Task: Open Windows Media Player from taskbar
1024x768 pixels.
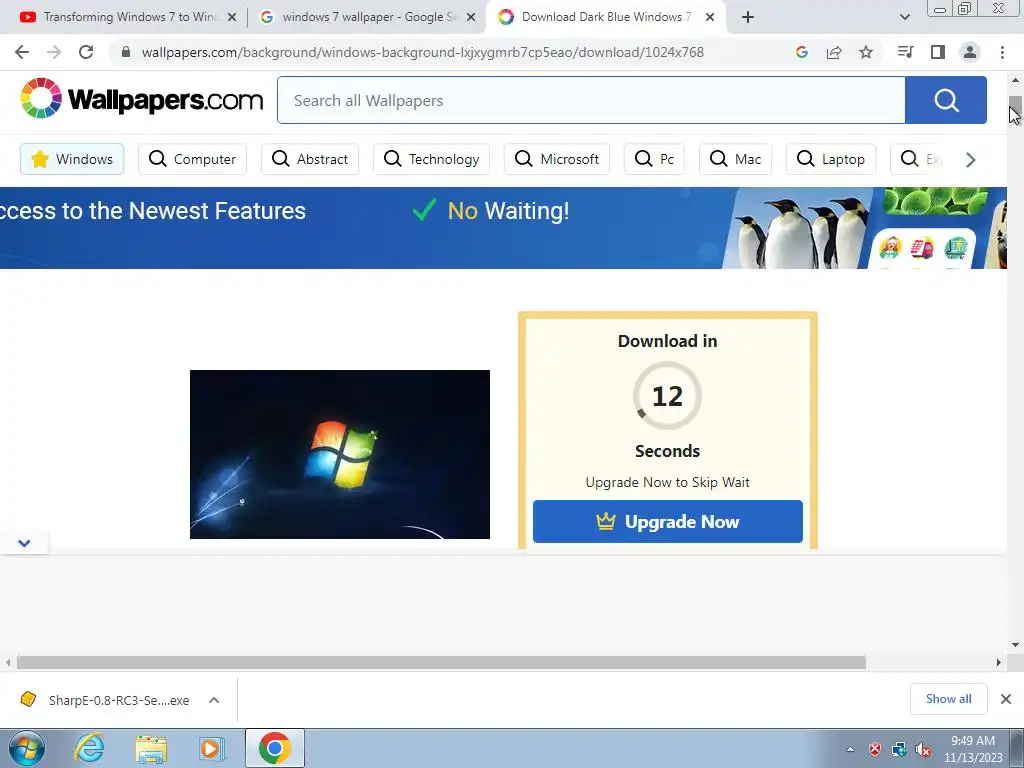Action: (212, 748)
